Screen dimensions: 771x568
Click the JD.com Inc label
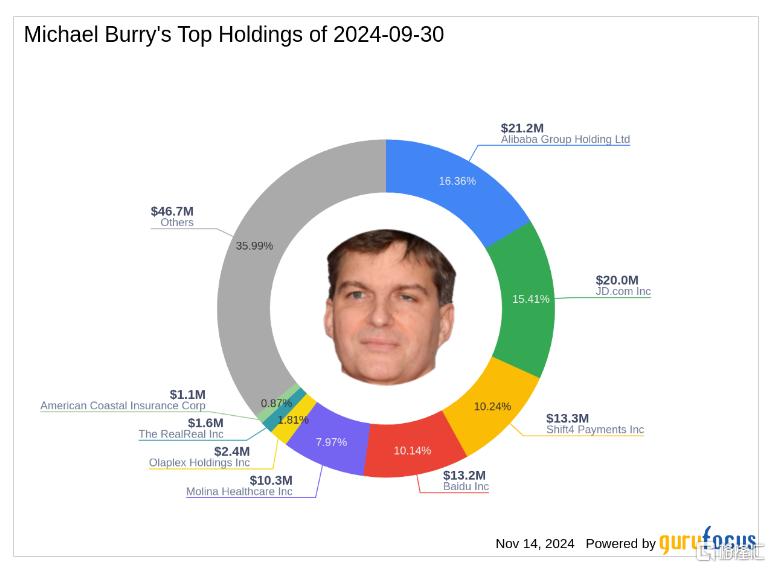623,292
